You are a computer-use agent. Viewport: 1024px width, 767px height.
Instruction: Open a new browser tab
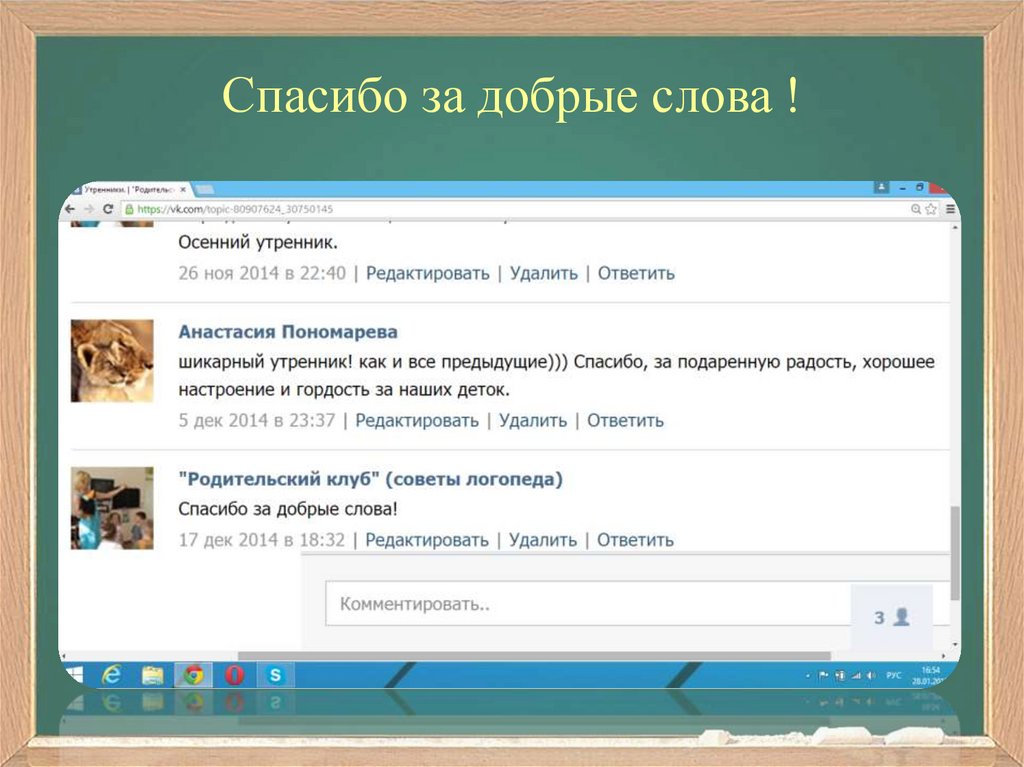tap(204, 189)
